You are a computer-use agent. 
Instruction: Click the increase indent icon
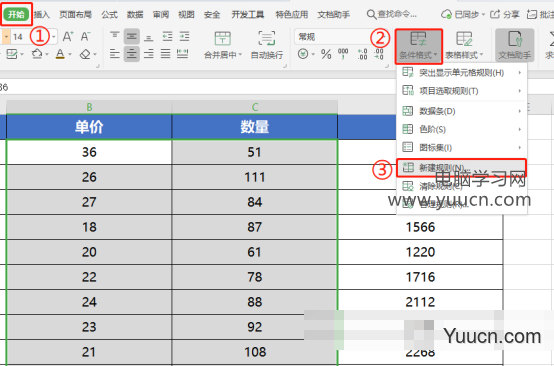click(x=184, y=36)
